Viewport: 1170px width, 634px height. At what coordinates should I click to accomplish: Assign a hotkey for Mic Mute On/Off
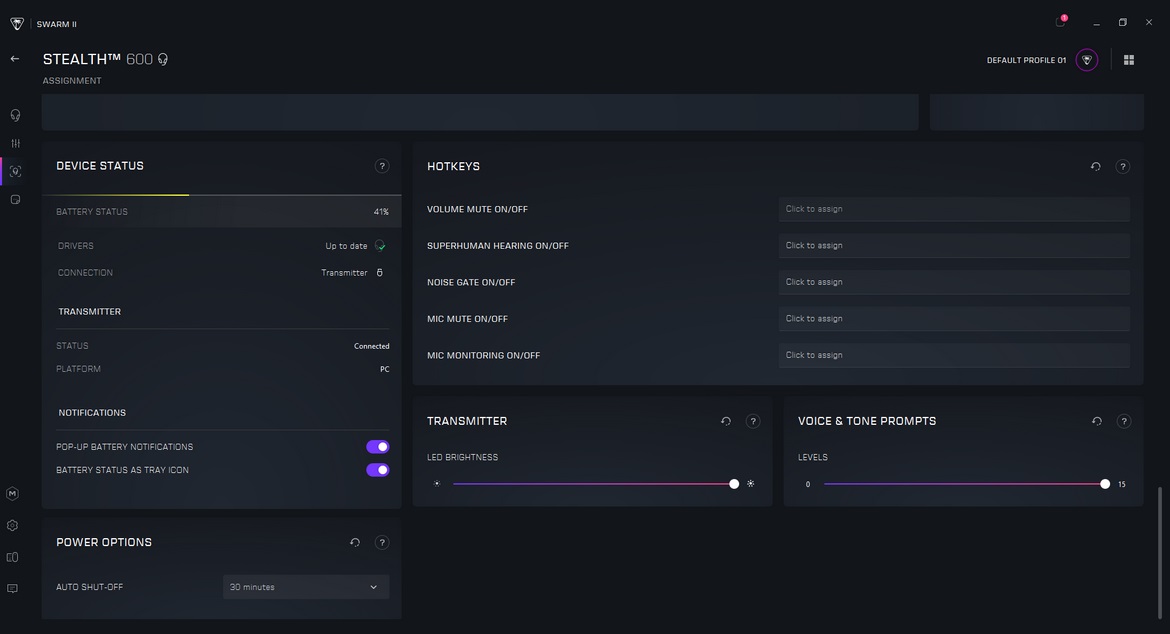tap(954, 319)
